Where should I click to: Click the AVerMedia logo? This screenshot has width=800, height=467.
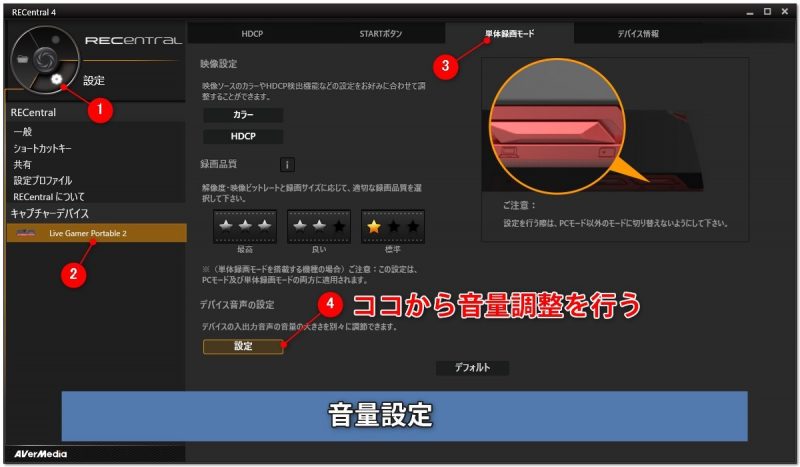point(41,454)
